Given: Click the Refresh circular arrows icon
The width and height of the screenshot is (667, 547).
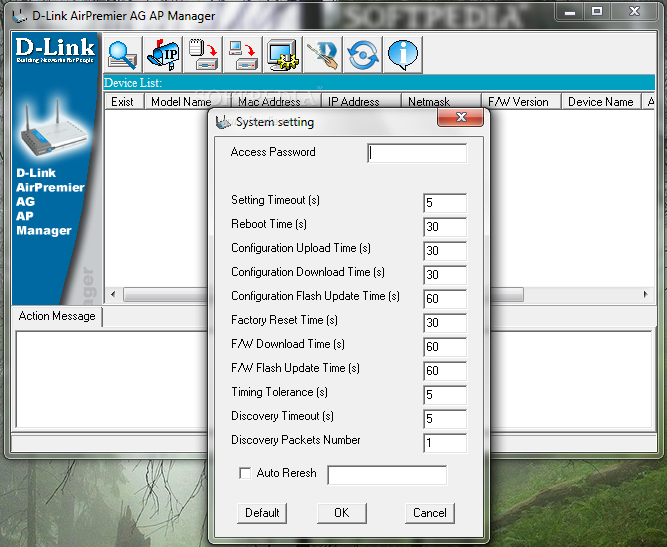Looking at the screenshot, I should point(362,55).
